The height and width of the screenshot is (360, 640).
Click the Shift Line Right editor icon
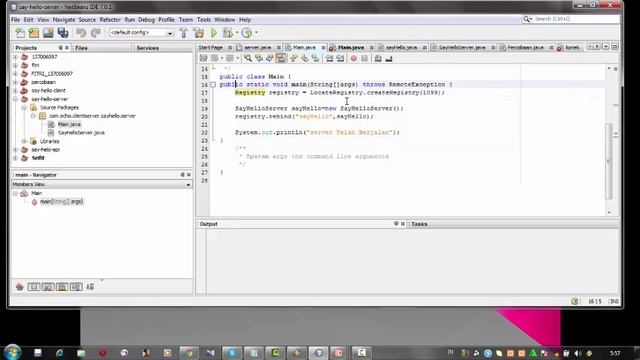(x=340, y=58)
